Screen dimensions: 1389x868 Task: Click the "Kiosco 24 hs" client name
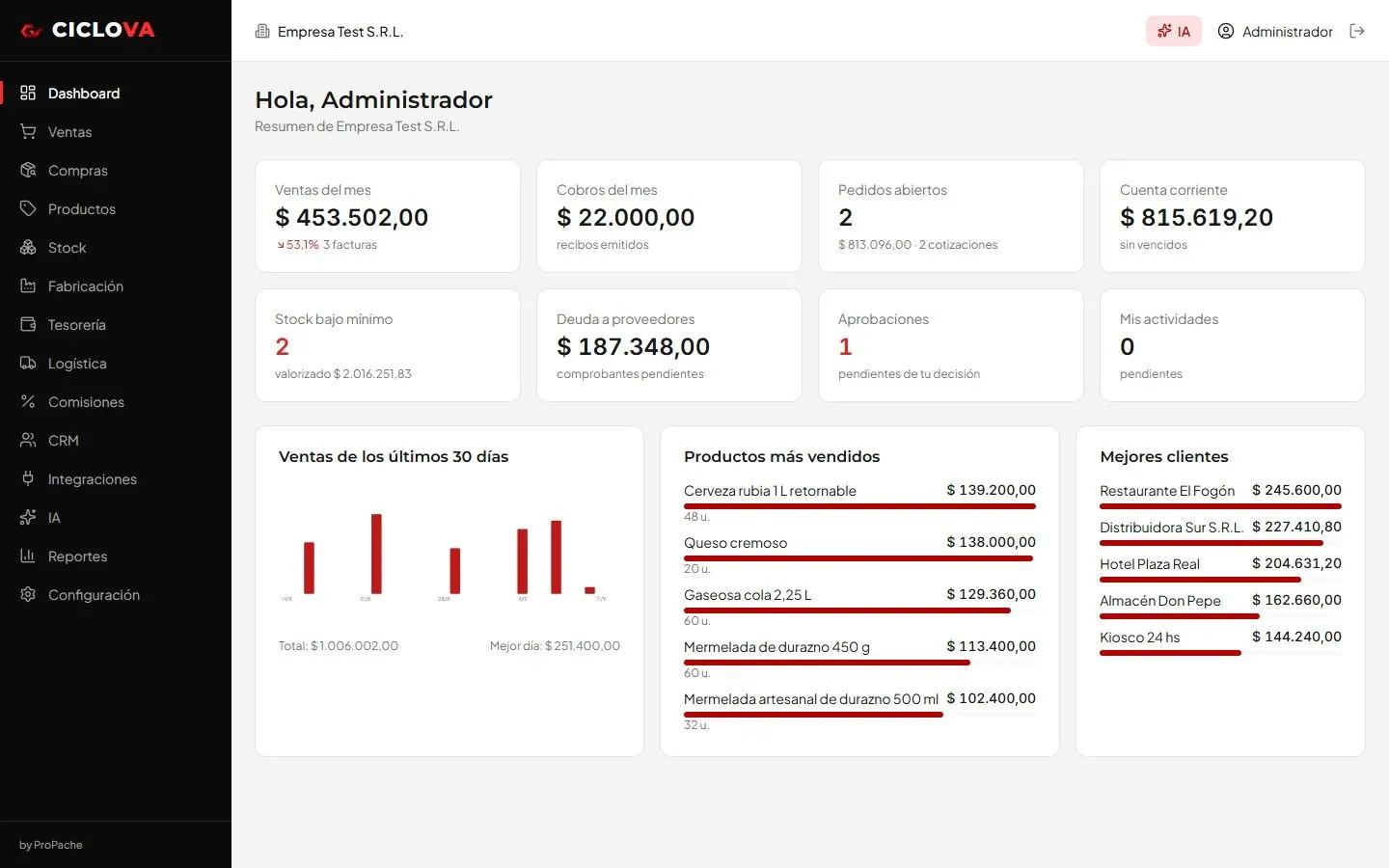click(1140, 637)
